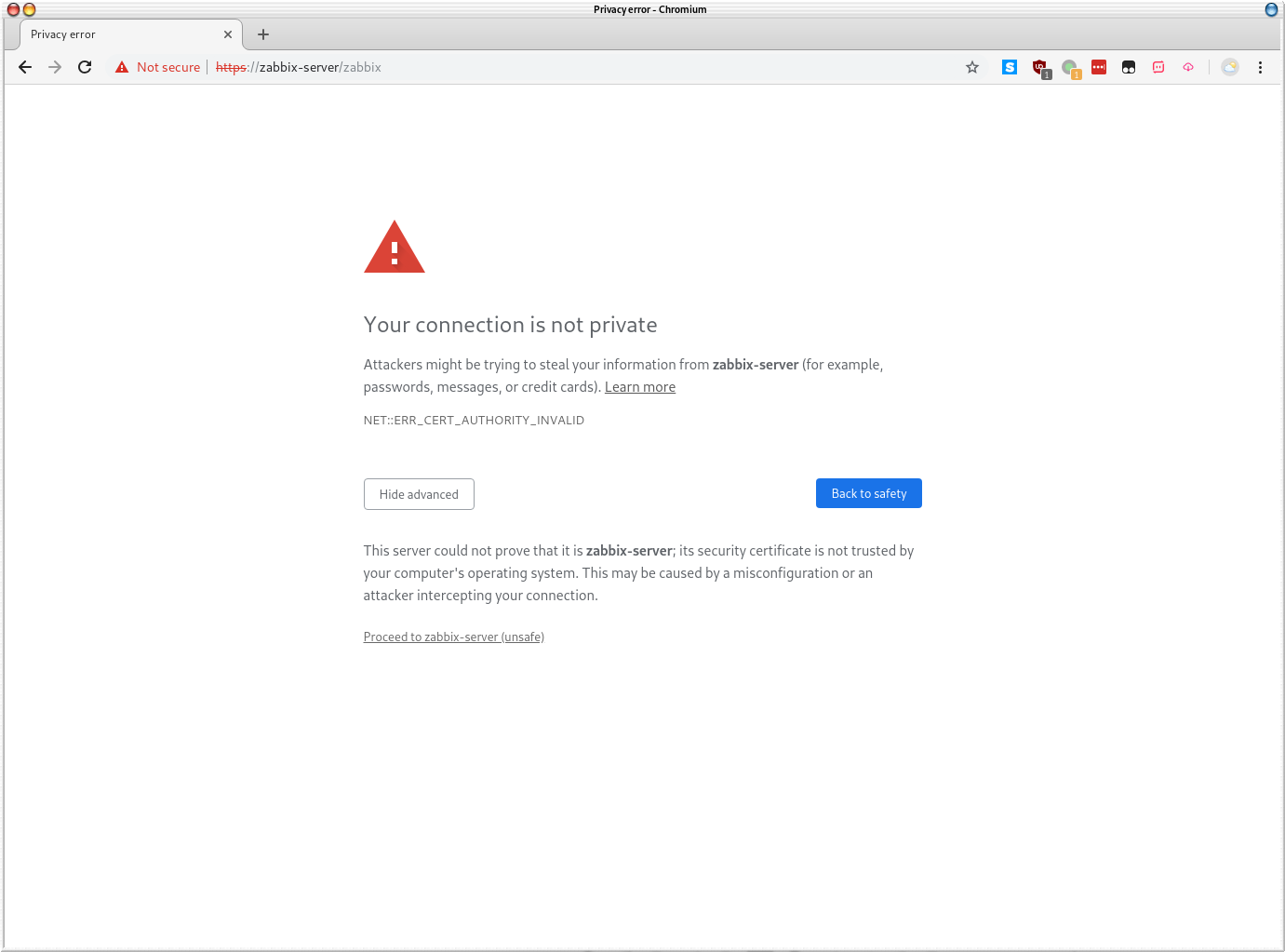1285x952 pixels.
Task: Click the blue button at title bar right
Action: tap(1271, 9)
